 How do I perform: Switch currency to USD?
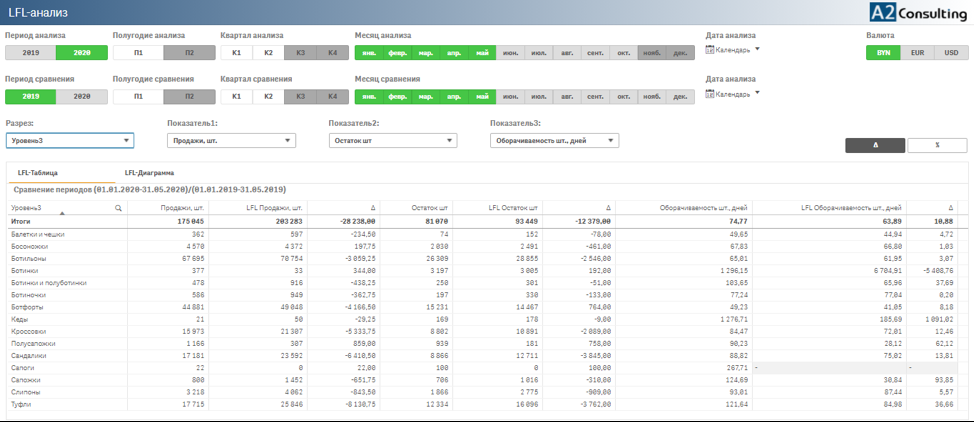tap(951, 53)
